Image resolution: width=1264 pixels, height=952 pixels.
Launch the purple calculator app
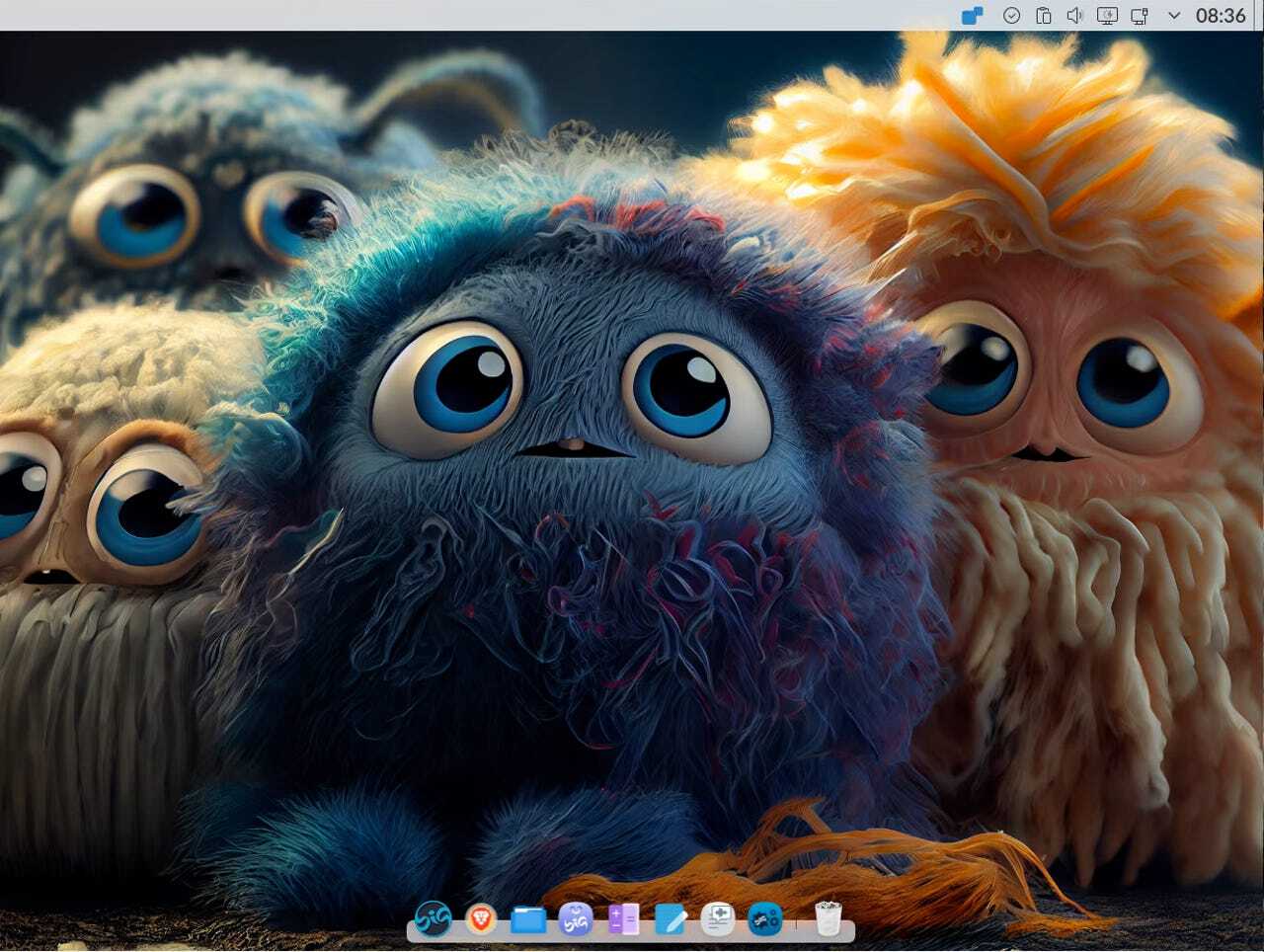point(623,919)
